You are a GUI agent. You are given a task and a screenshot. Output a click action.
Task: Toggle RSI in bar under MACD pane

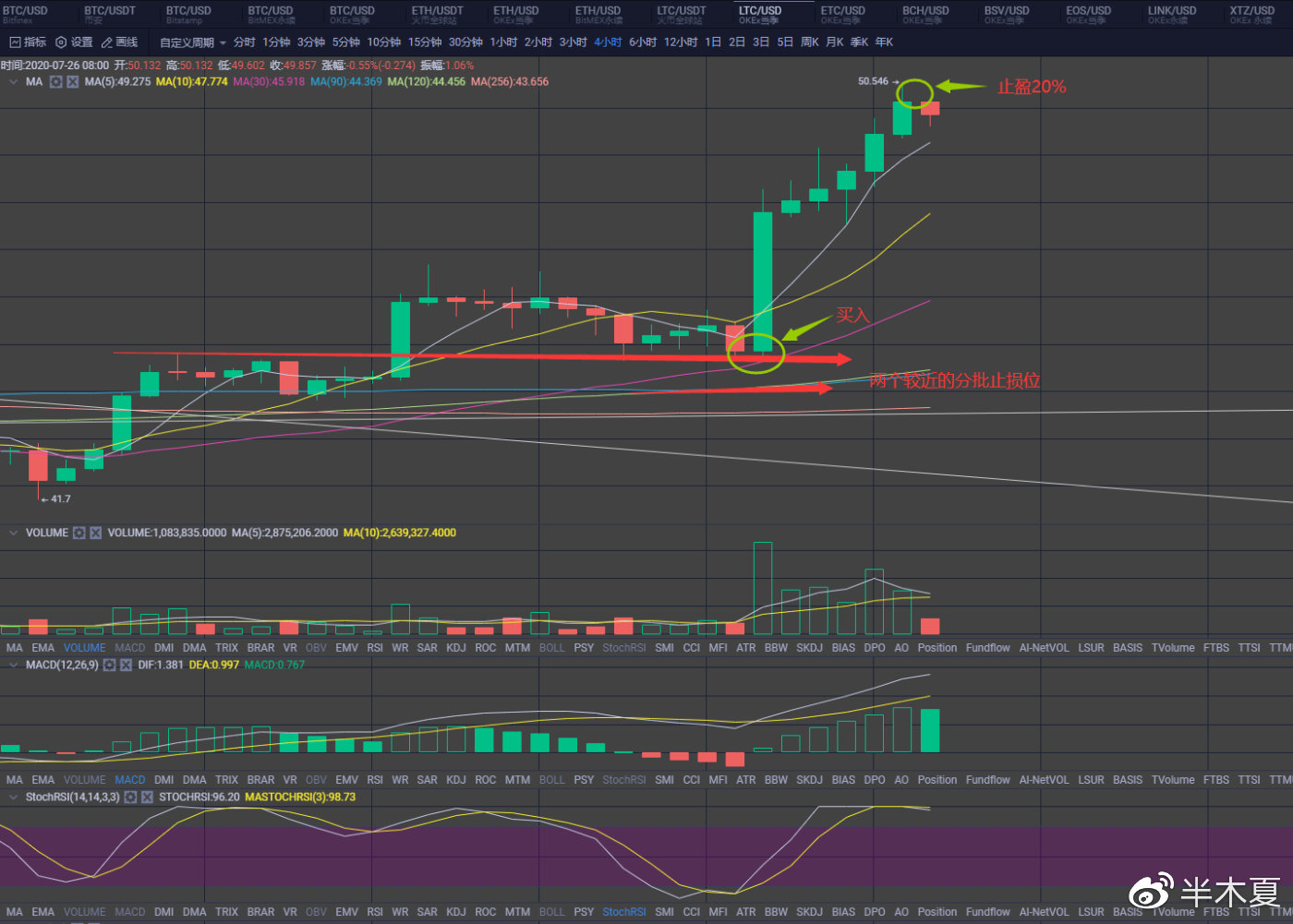pos(375,780)
